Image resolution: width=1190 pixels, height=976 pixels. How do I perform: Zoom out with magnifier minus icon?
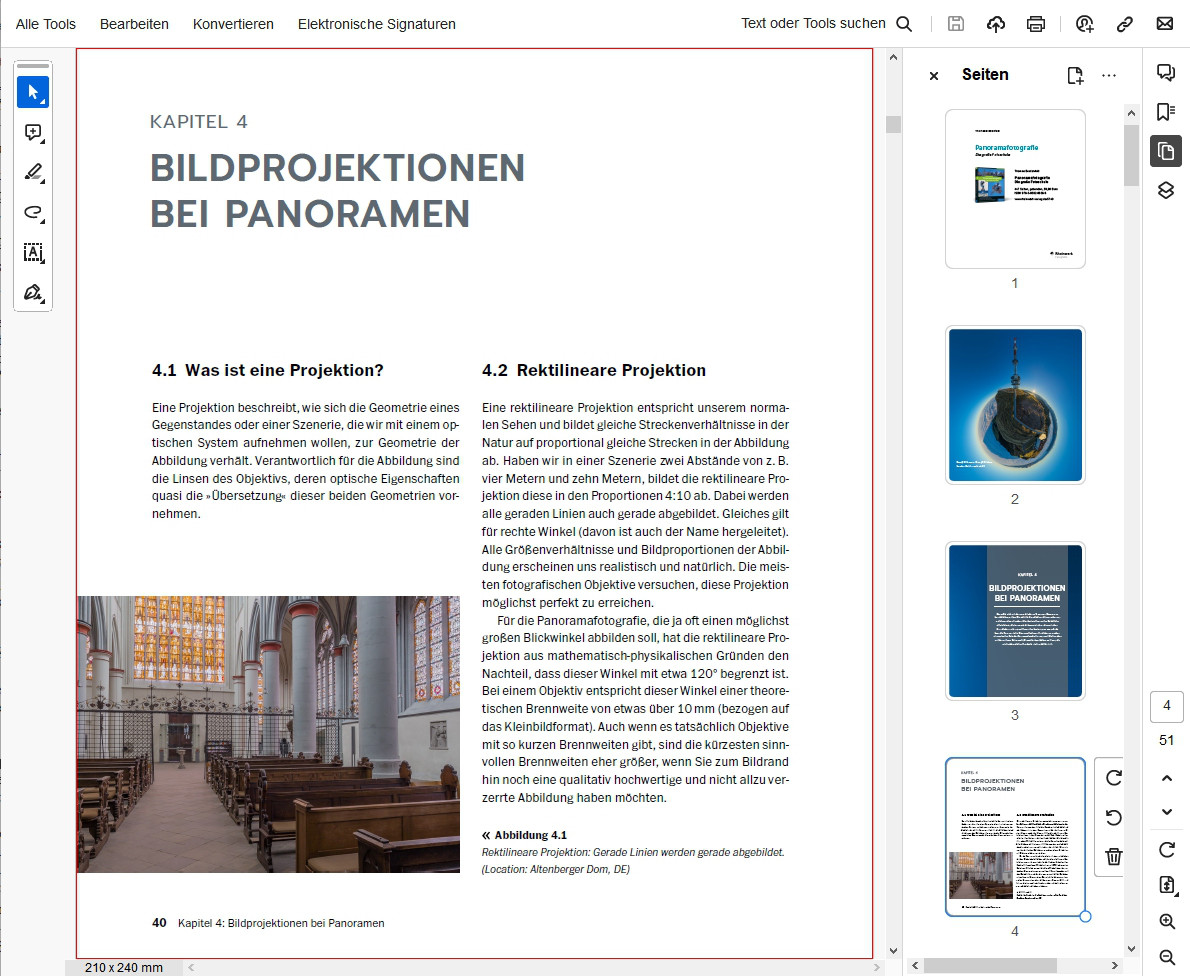pos(1166,957)
